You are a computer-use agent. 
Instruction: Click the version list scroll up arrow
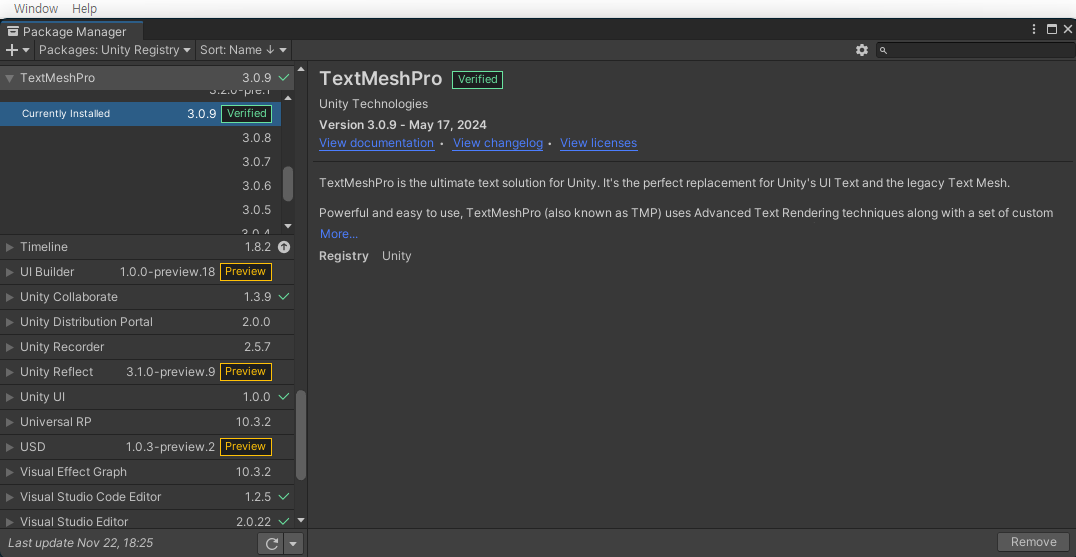pyautogui.click(x=288, y=98)
